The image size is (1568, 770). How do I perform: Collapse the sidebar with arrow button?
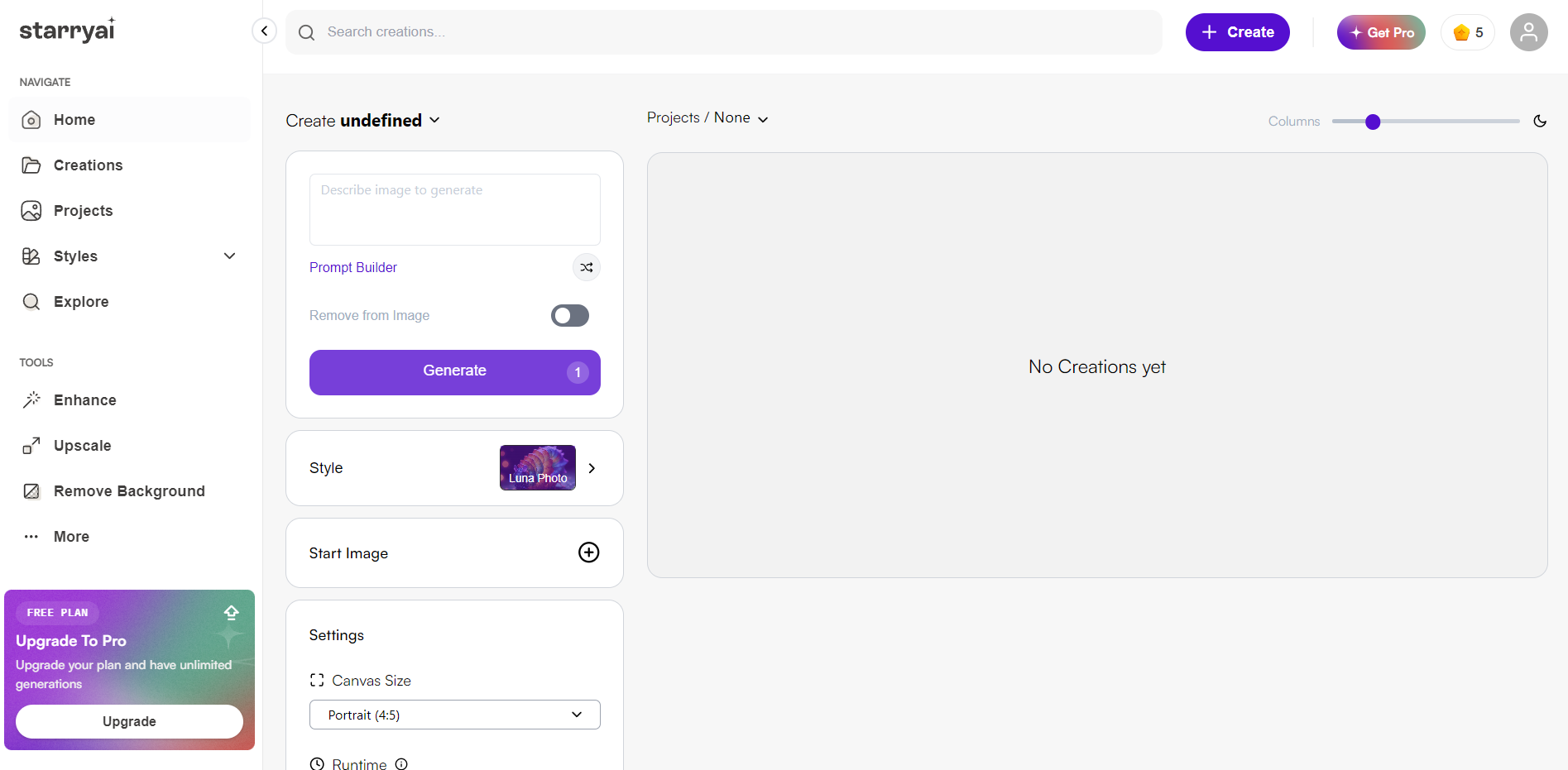(264, 31)
